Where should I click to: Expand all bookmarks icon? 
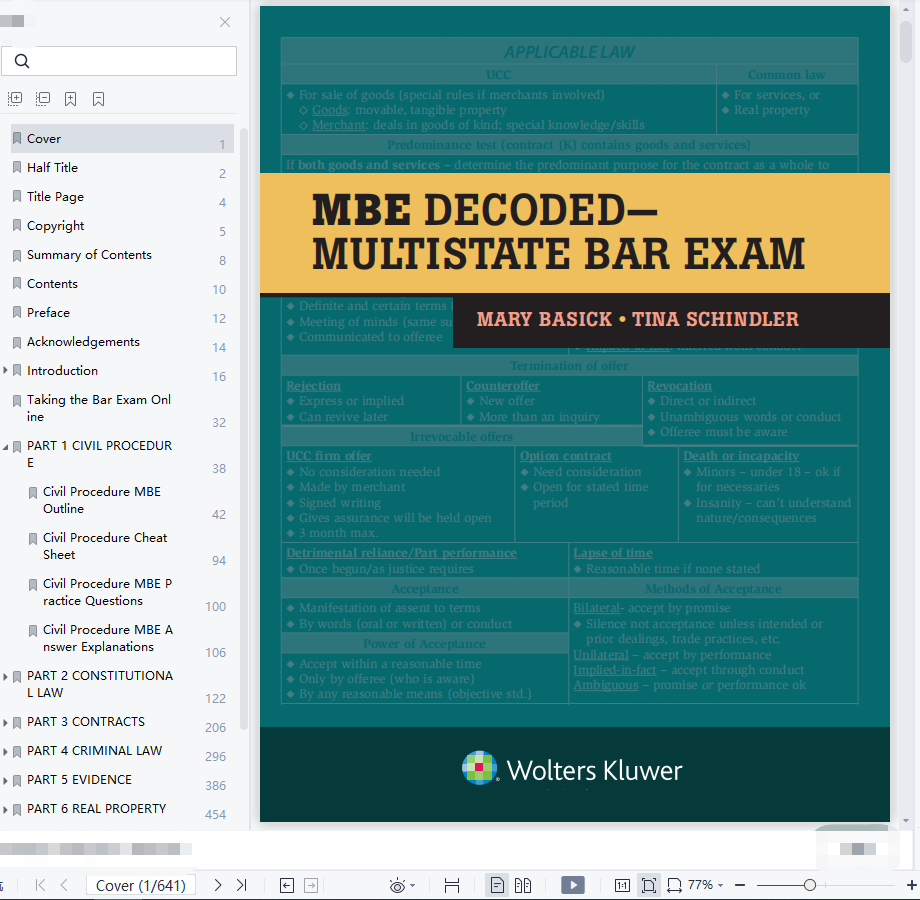click(15, 99)
